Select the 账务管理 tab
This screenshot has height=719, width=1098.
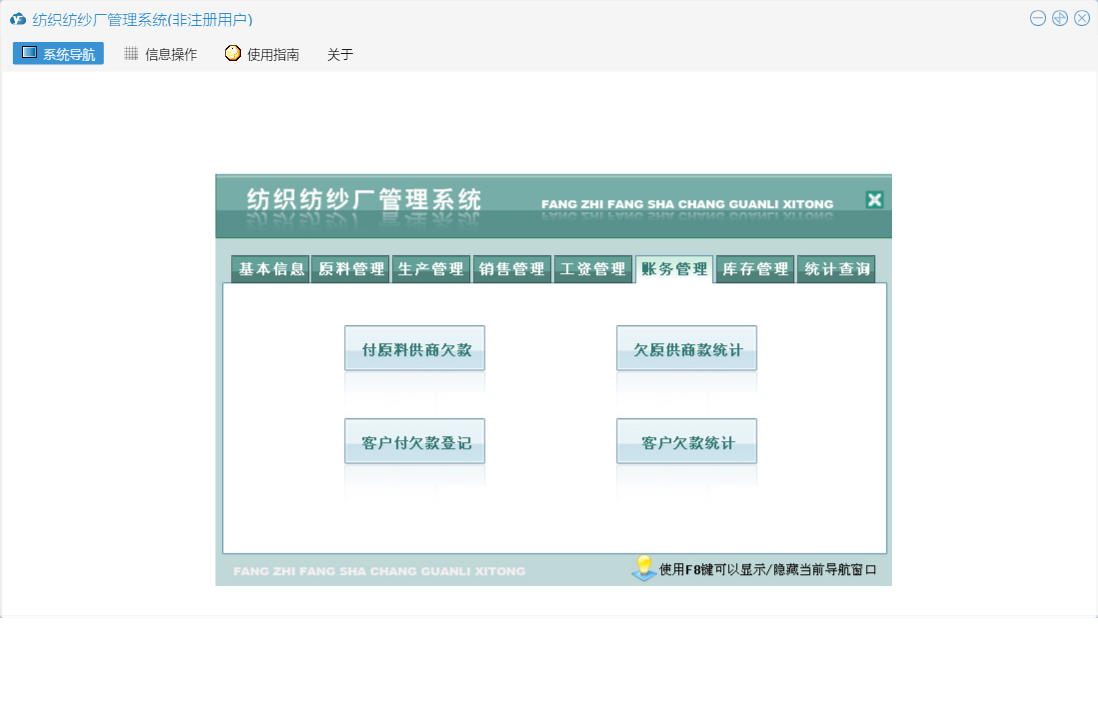tap(674, 269)
